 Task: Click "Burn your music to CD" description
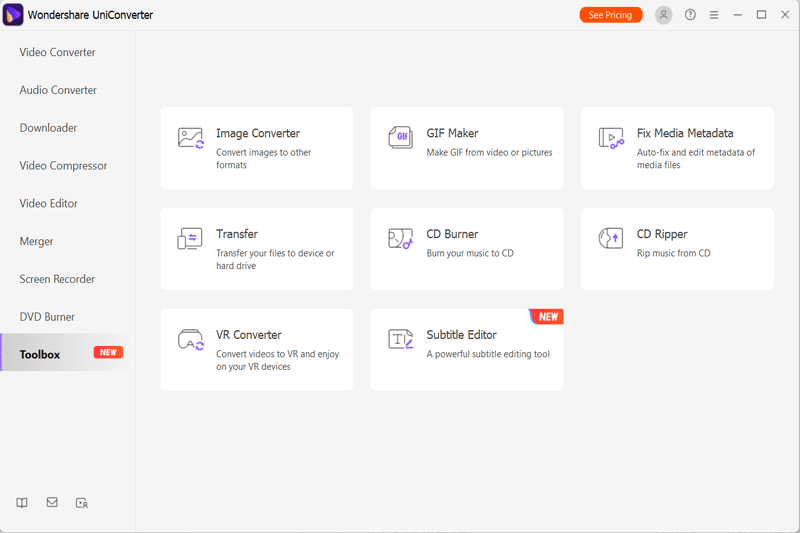pyautogui.click(x=470, y=253)
